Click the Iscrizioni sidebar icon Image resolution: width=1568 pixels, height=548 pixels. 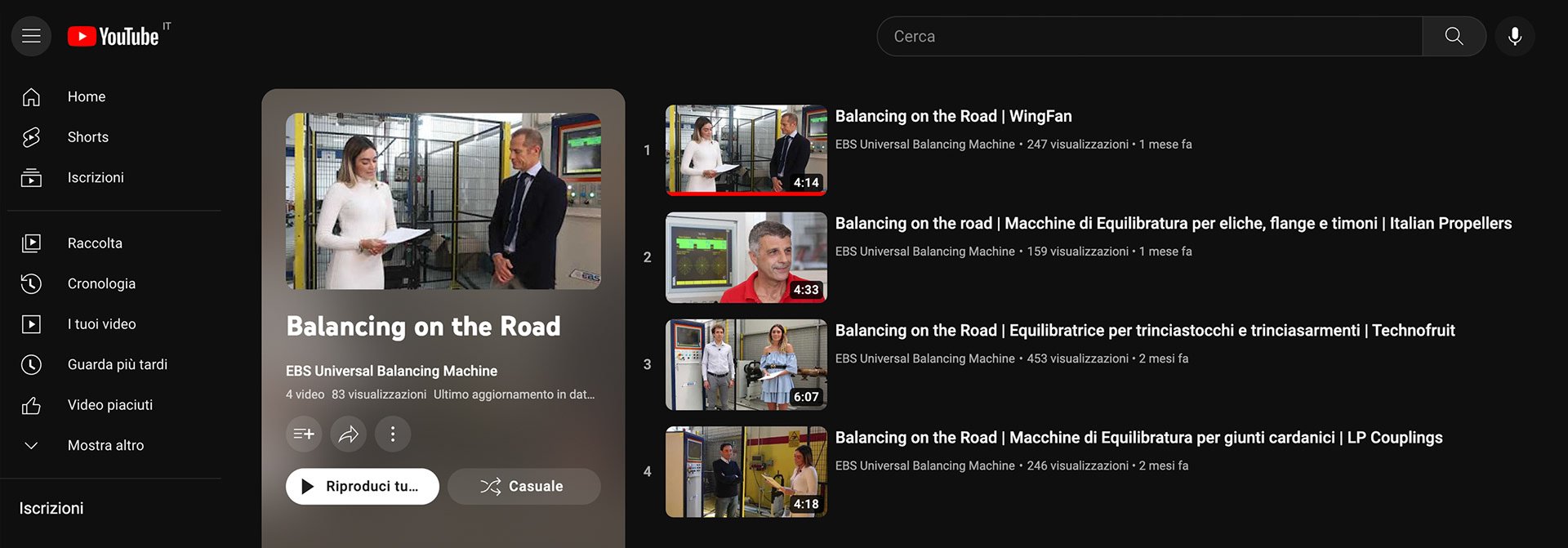[x=31, y=177]
